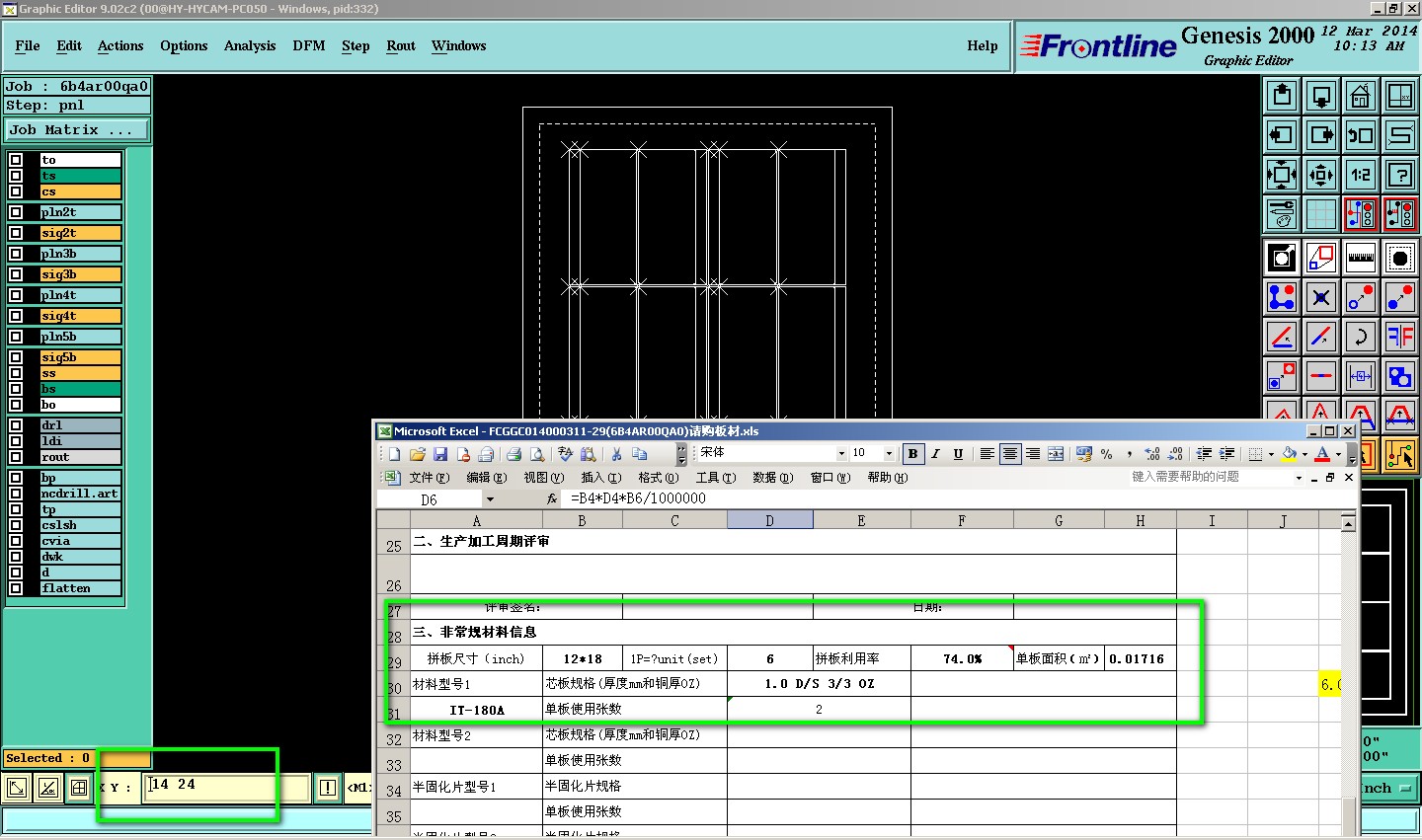The width and height of the screenshot is (1422, 840).
Task: Click the X Y coordinate input field
Action: [x=225, y=787]
